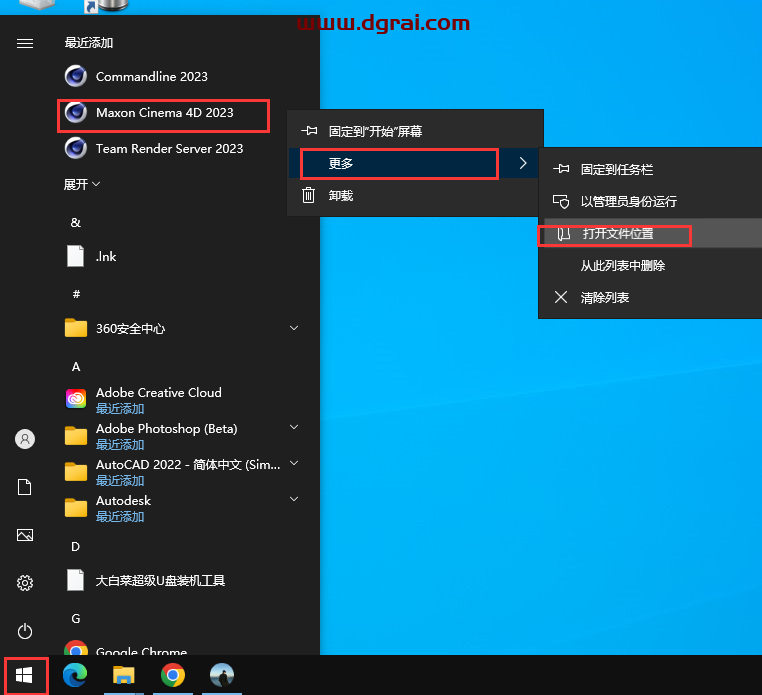Screen dimensions: 762x695
Task: Expand the 360安全中心 folder chevron
Action: coord(294,328)
